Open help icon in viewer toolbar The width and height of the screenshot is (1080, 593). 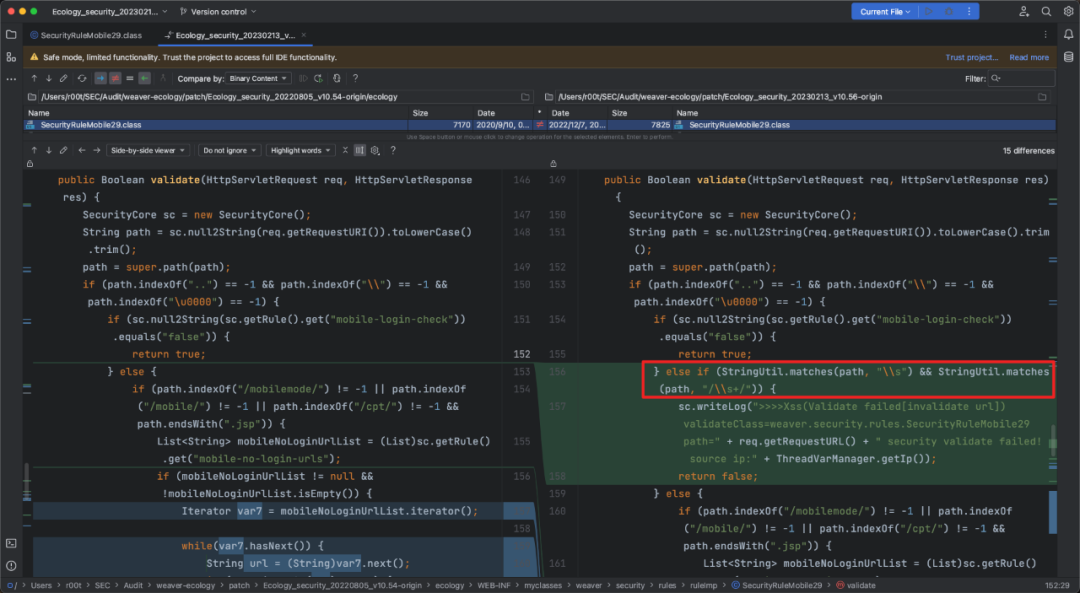393,150
